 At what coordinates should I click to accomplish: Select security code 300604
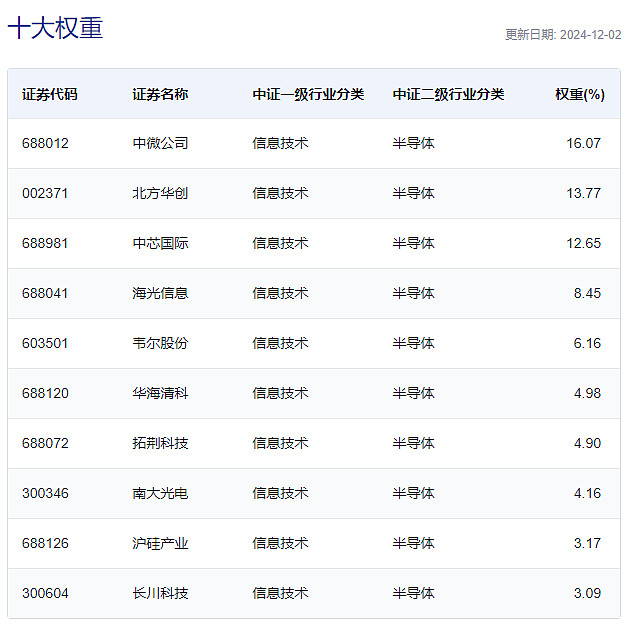point(45,593)
